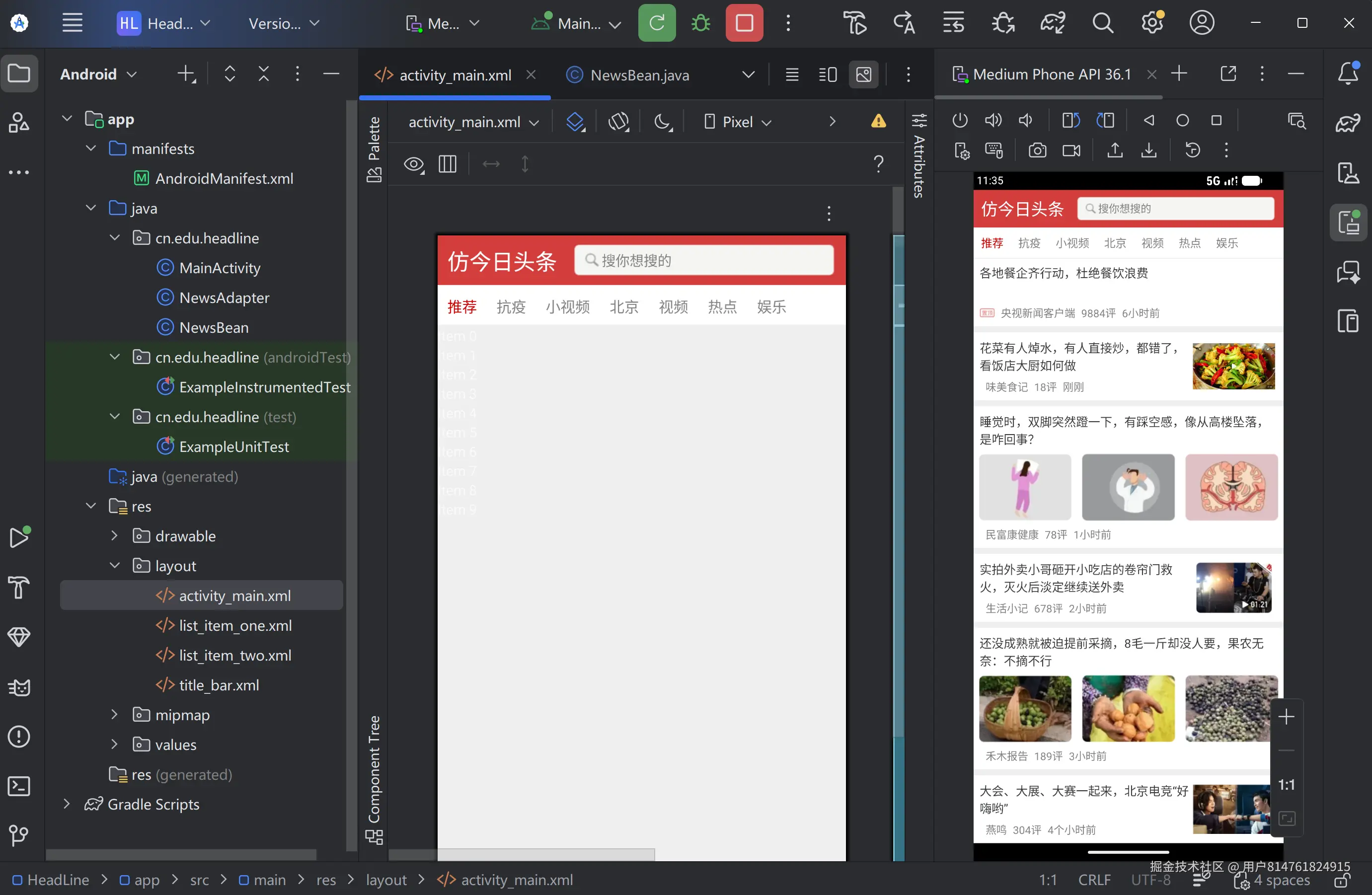Screen dimensions: 1372x895
Task: Open the Pixel device selector dropdown
Action: click(738, 122)
